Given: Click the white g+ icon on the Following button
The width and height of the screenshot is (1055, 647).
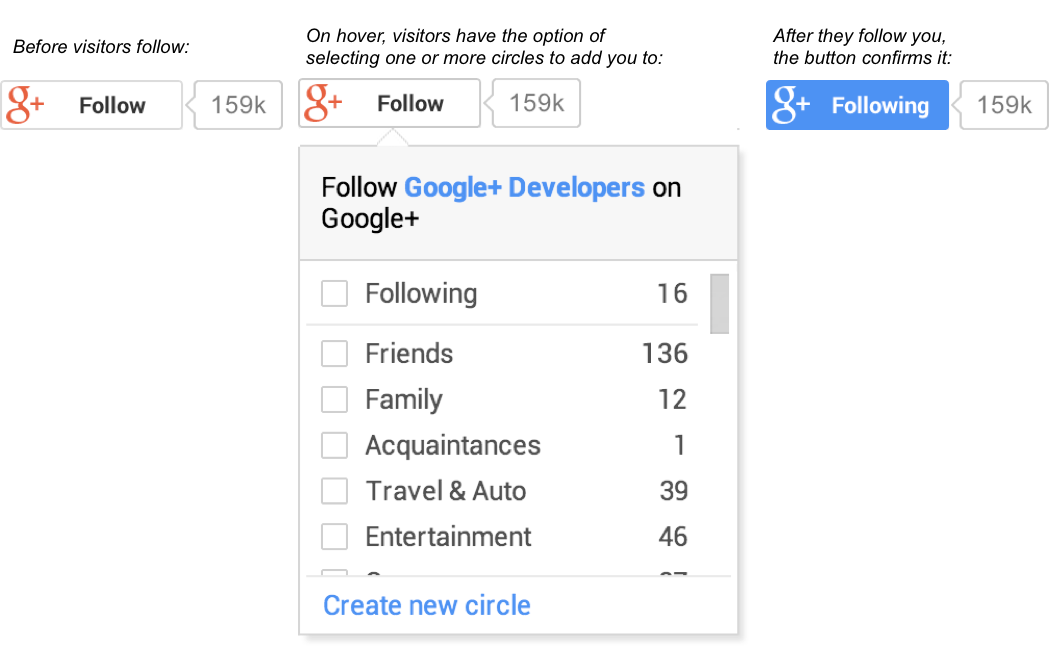Looking at the screenshot, I should coord(791,105).
